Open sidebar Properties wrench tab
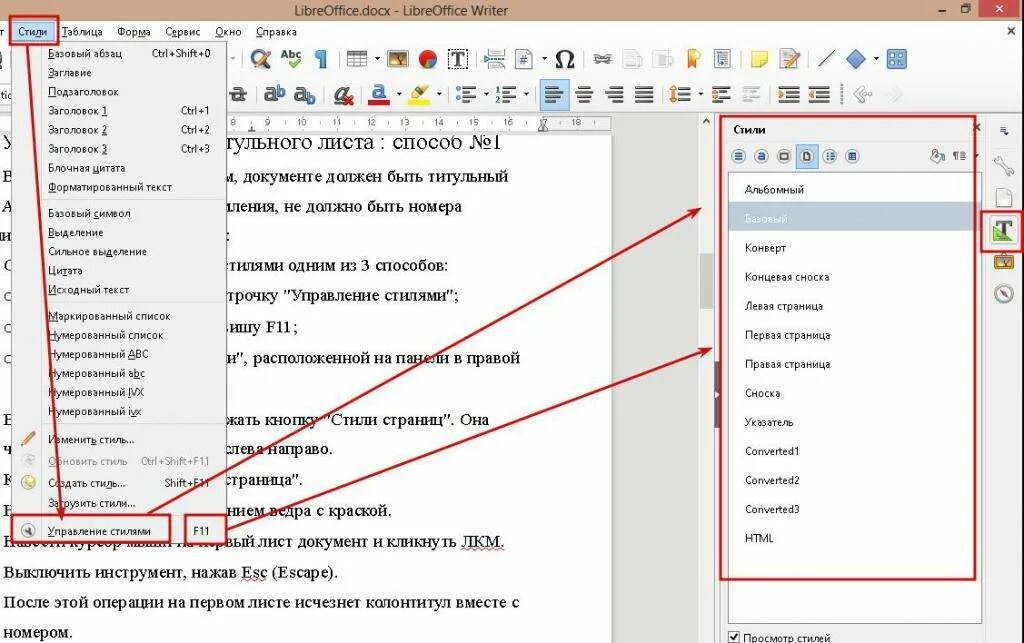 (1003, 165)
